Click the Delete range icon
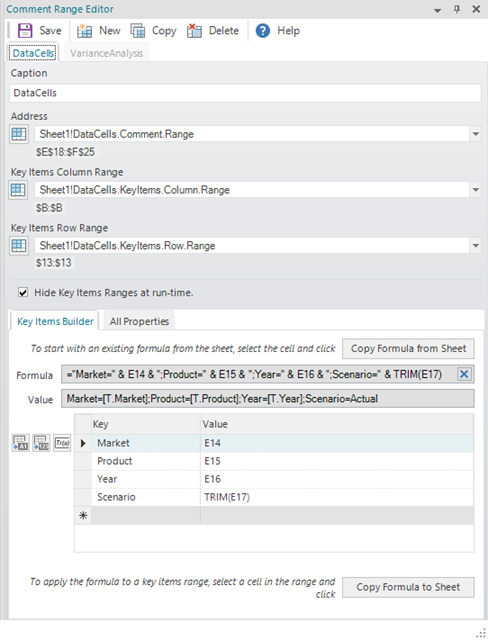488x640 pixels. pyautogui.click(x=194, y=31)
